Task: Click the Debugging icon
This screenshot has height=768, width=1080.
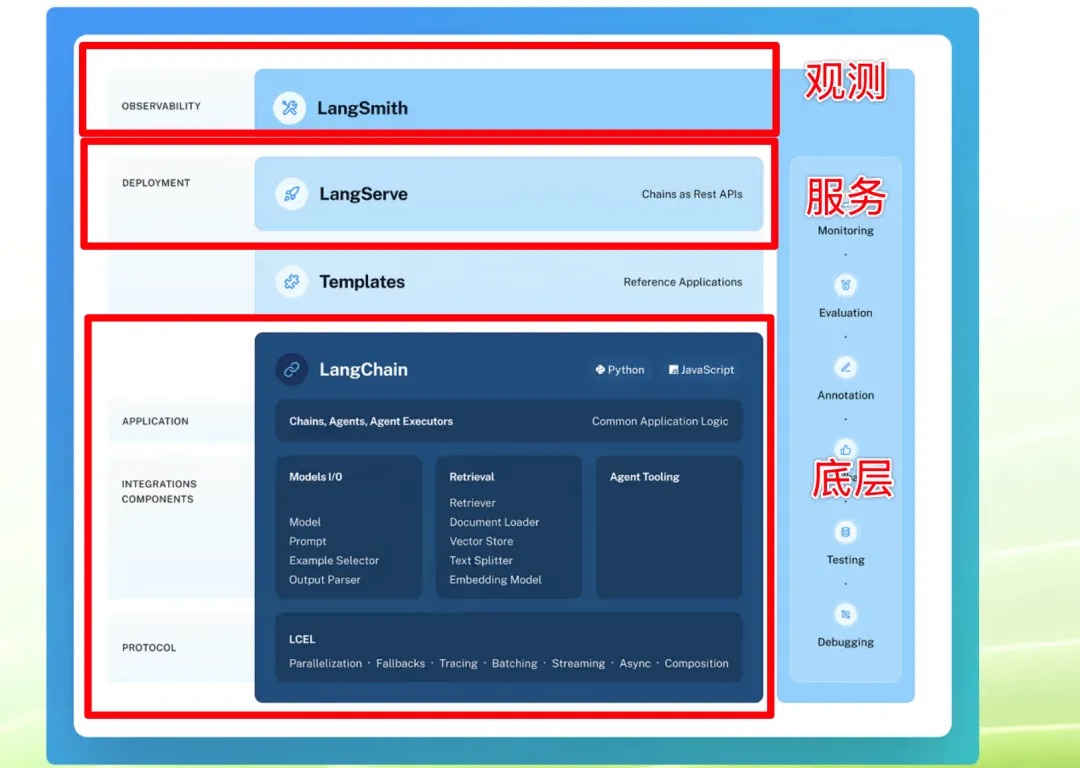Action: pos(845,614)
